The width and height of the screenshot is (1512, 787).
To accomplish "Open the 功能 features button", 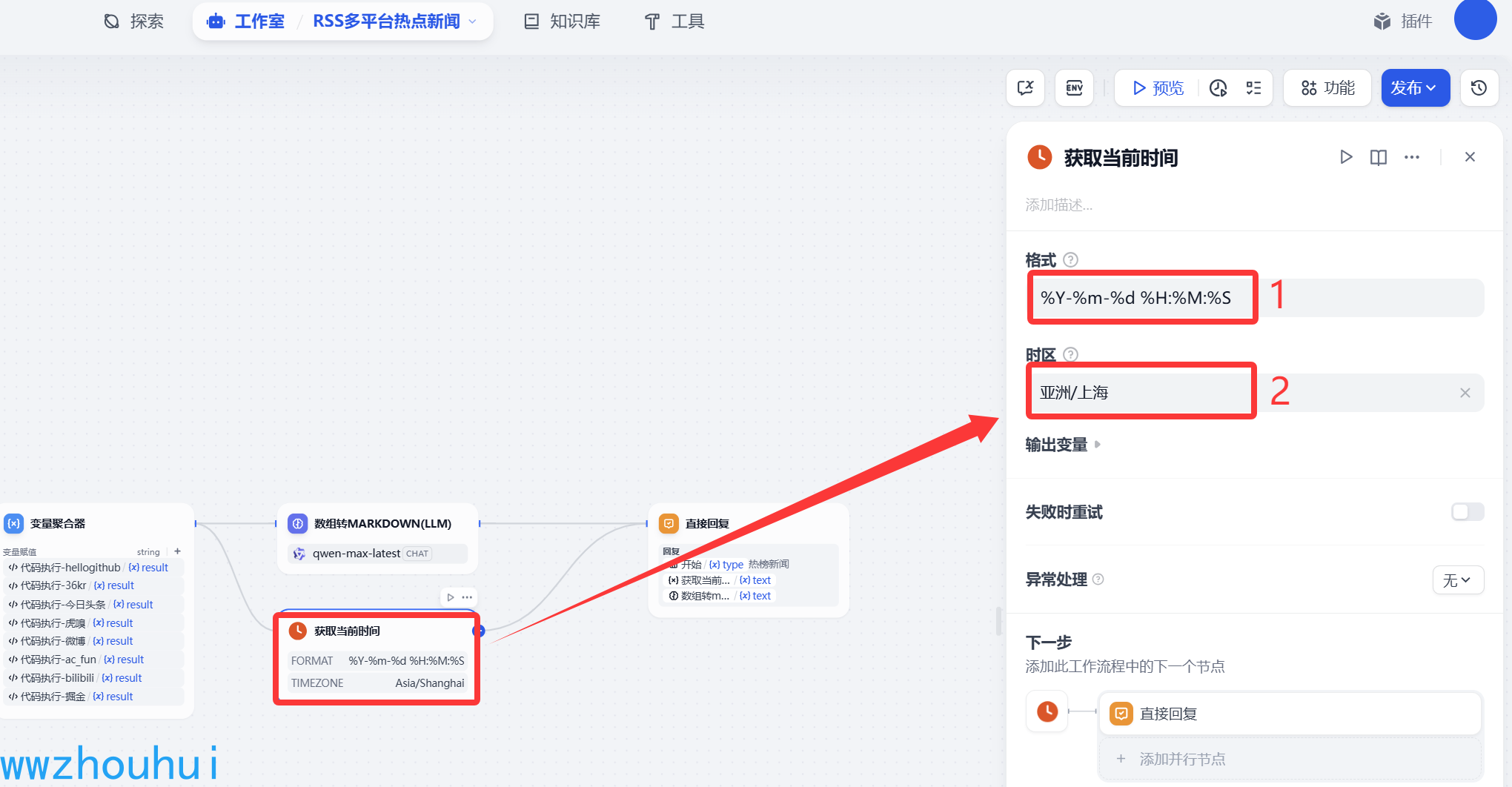I will click(x=1327, y=88).
